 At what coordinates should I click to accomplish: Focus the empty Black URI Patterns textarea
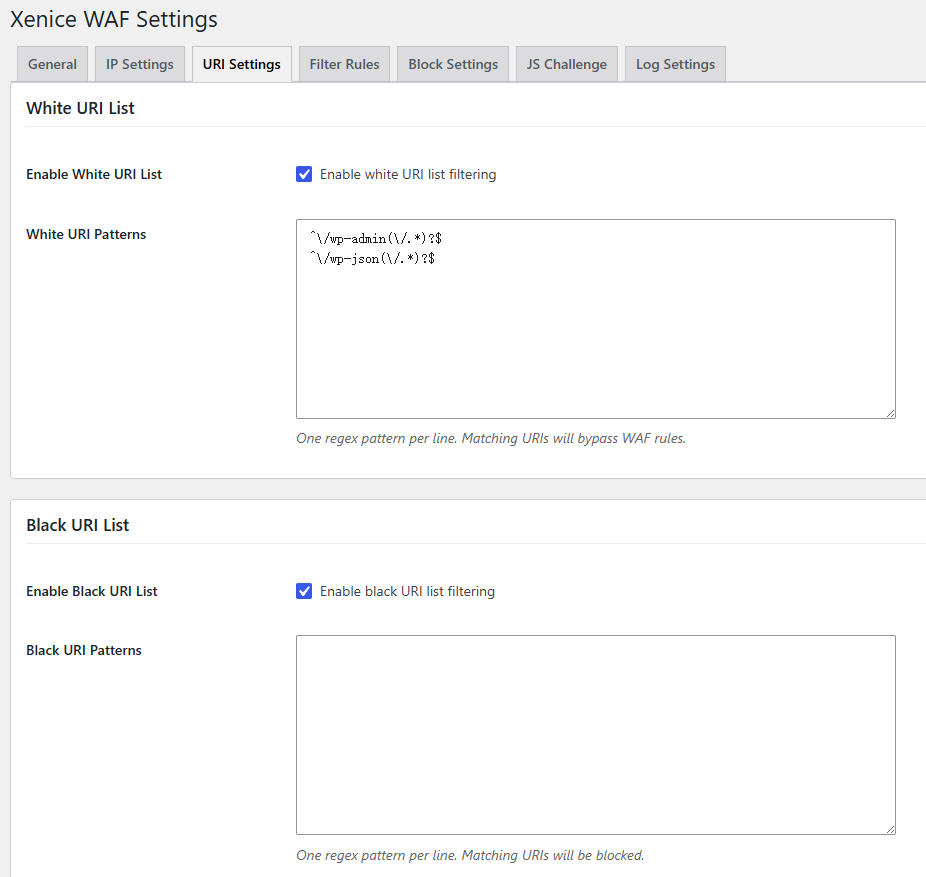596,735
